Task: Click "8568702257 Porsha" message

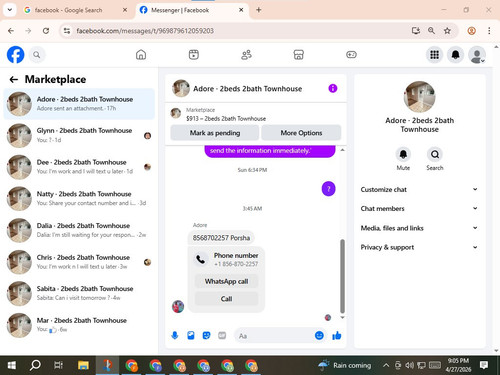Action: click(221, 238)
